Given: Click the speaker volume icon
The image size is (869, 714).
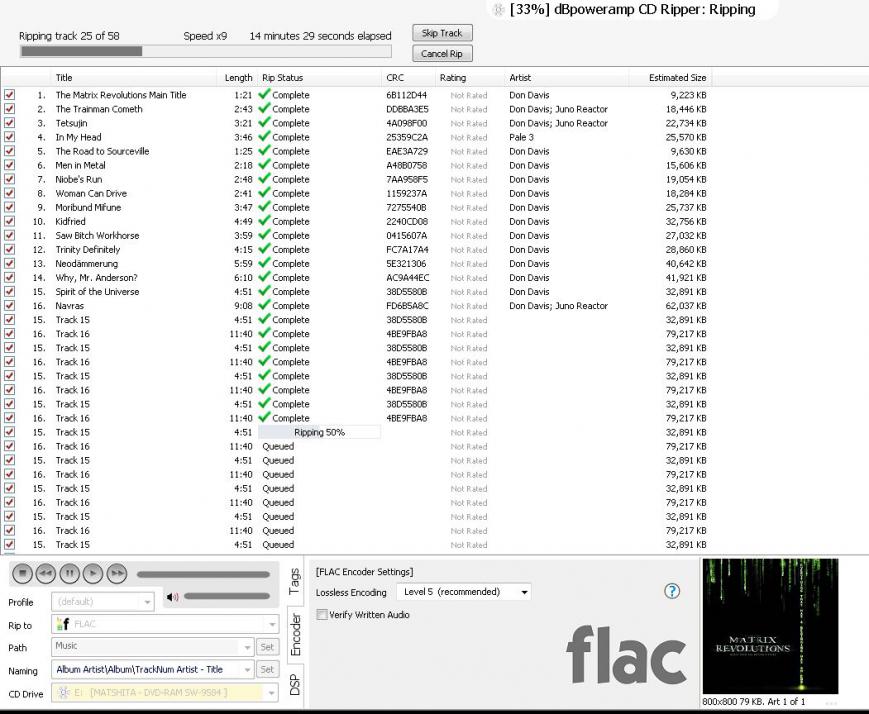Looking at the screenshot, I should pos(172,597).
